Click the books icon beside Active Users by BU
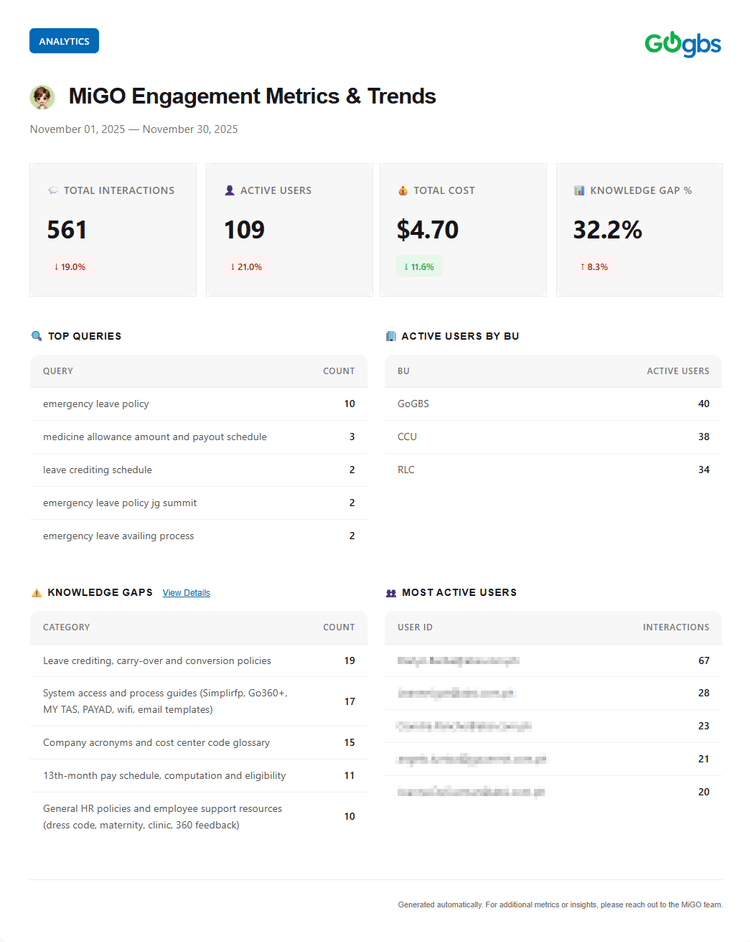Screen dimensions: 750x942 tap(390, 336)
